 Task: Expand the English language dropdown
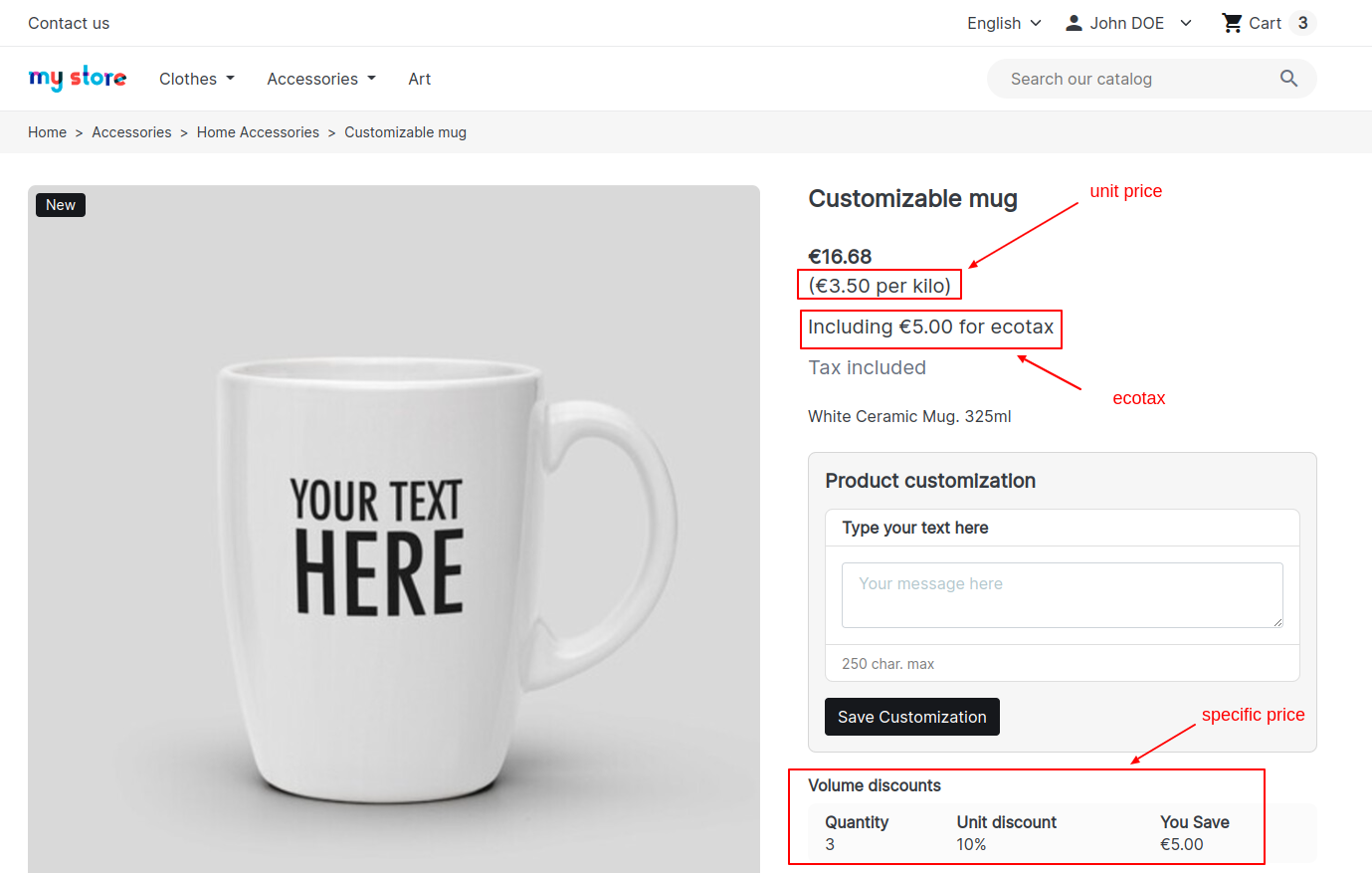pos(1004,23)
